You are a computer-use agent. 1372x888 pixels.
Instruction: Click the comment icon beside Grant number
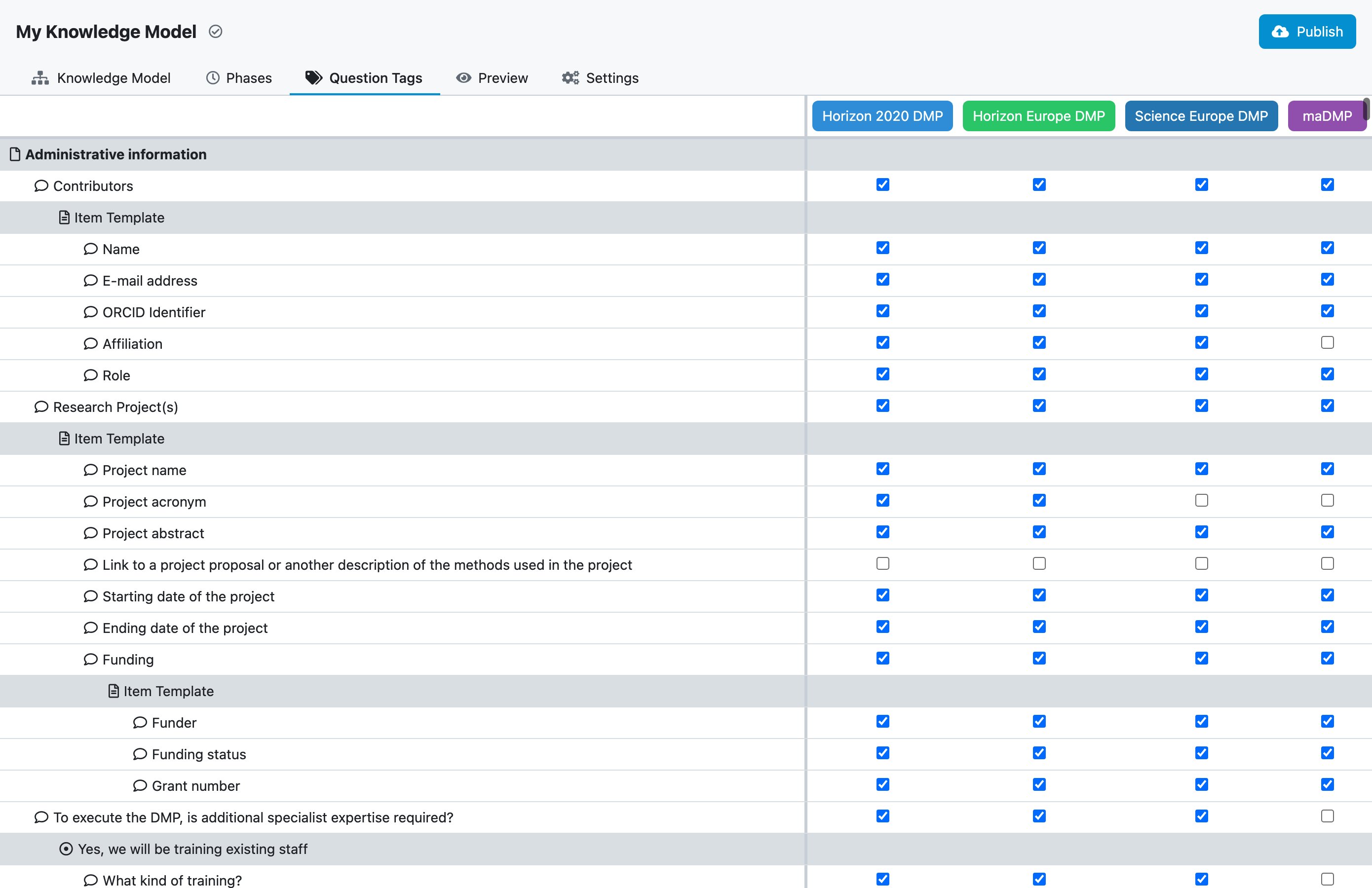coord(140,785)
